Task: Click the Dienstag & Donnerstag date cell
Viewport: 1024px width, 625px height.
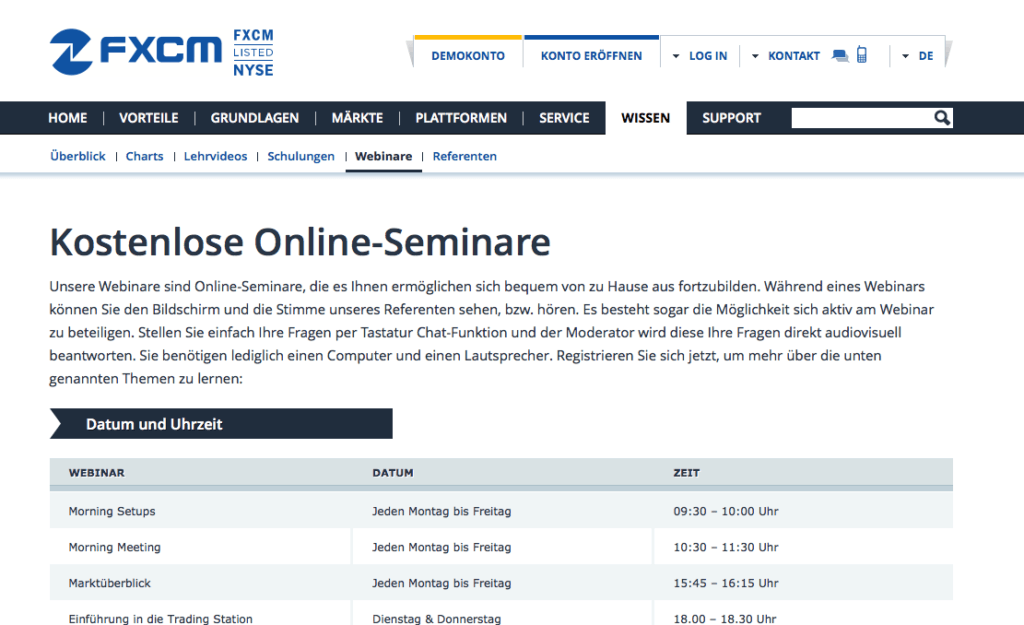Action: pos(437,618)
